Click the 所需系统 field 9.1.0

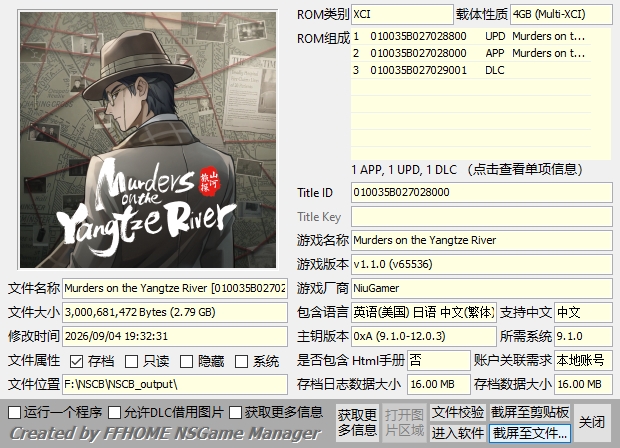coord(583,336)
